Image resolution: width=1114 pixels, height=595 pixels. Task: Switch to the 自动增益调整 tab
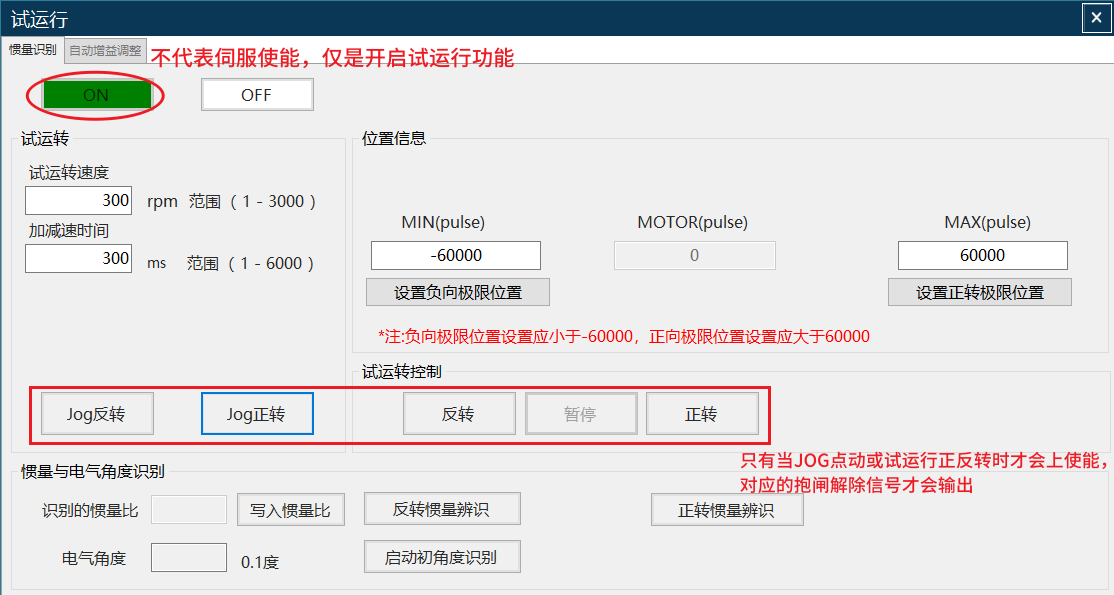[105, 50]
